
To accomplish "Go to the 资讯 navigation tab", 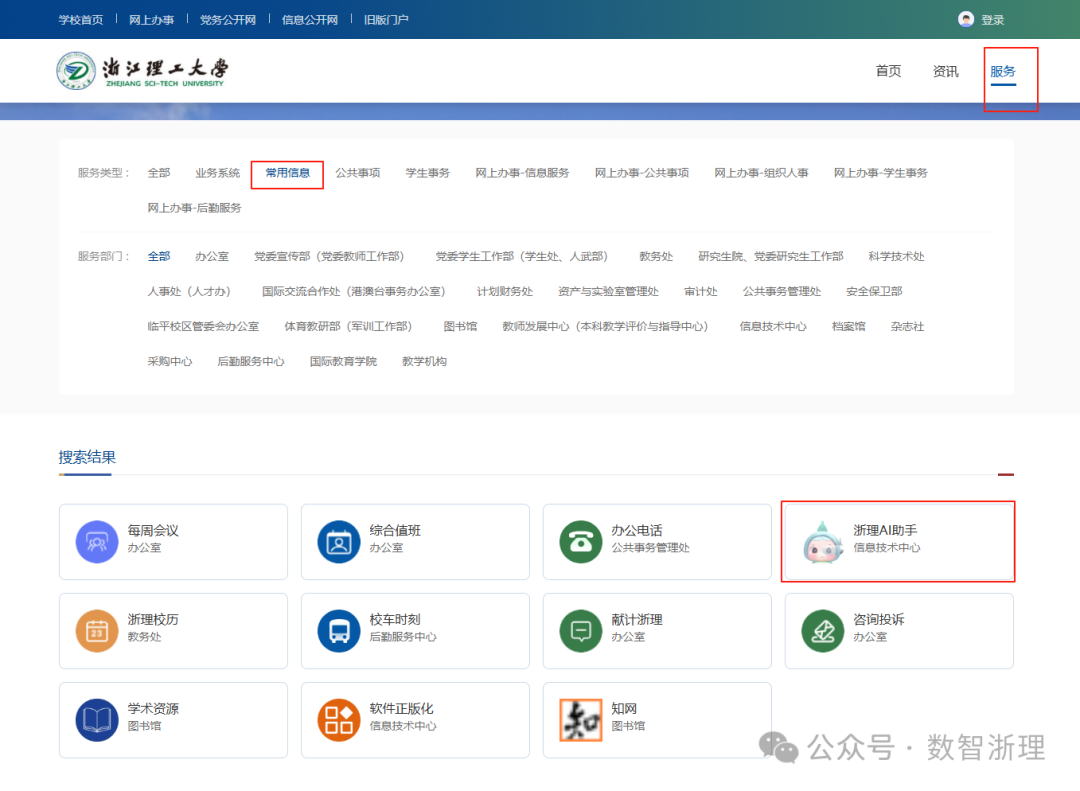I will [x=945, y=71].
